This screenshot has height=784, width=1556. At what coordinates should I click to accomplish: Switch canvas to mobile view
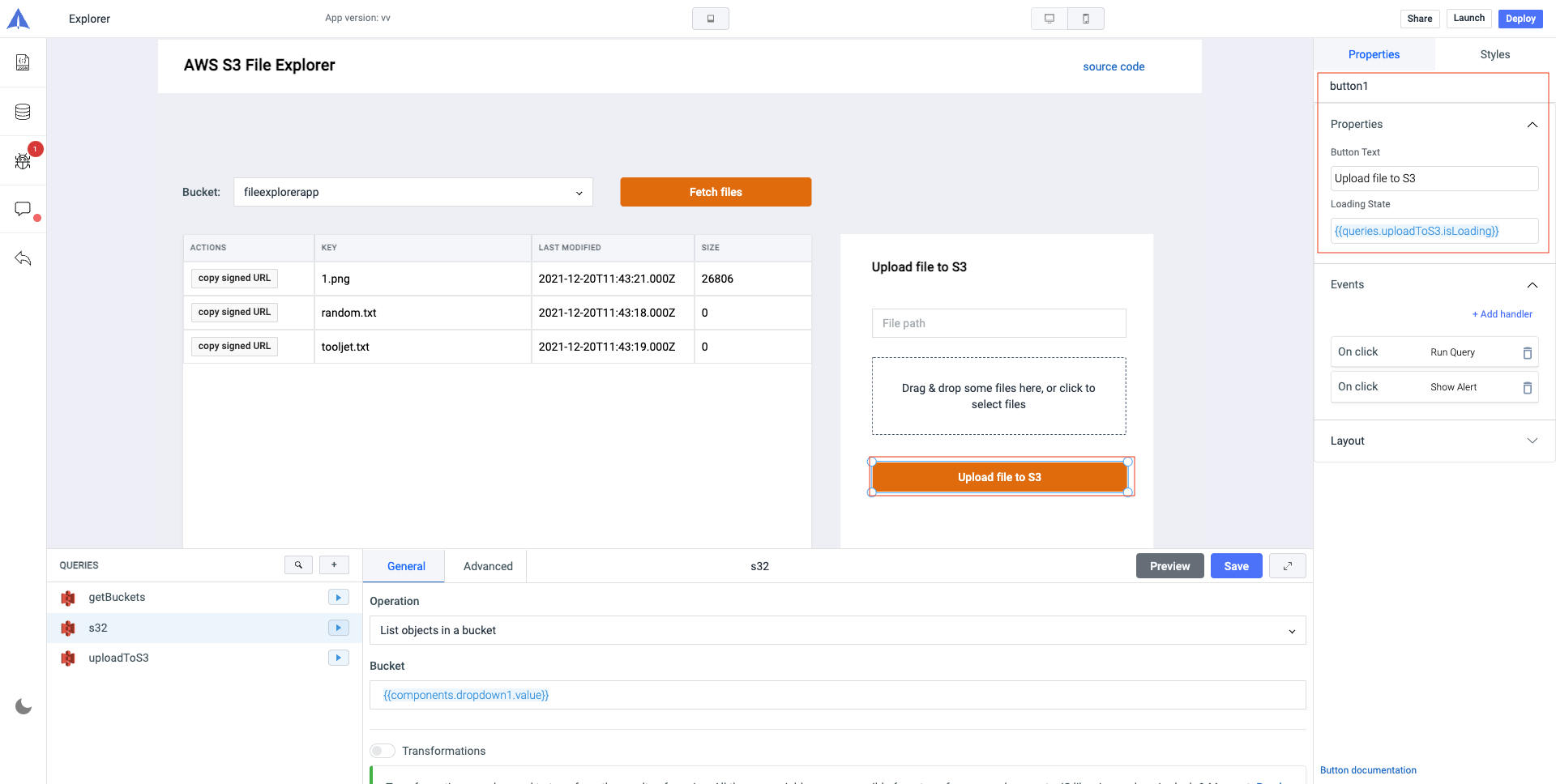(1086, 19)
